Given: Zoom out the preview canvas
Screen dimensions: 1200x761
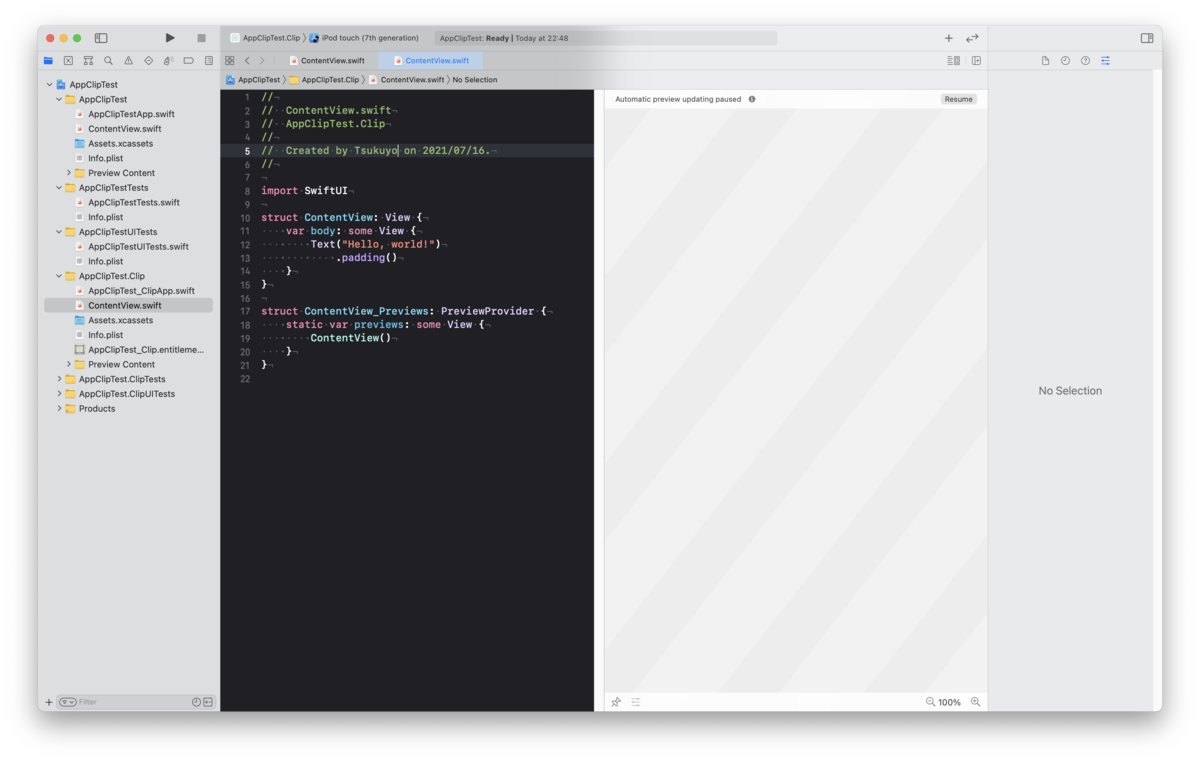Looking at the screenshot, I should coord(930,702).
